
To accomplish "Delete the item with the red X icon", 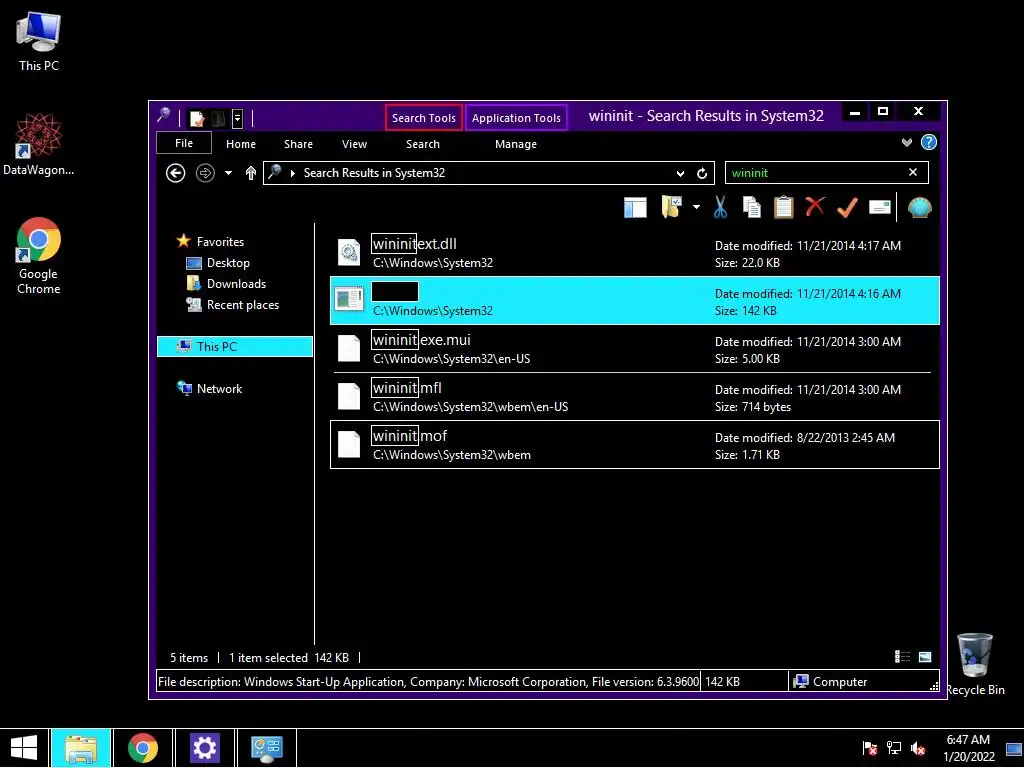I will (815, 206).
